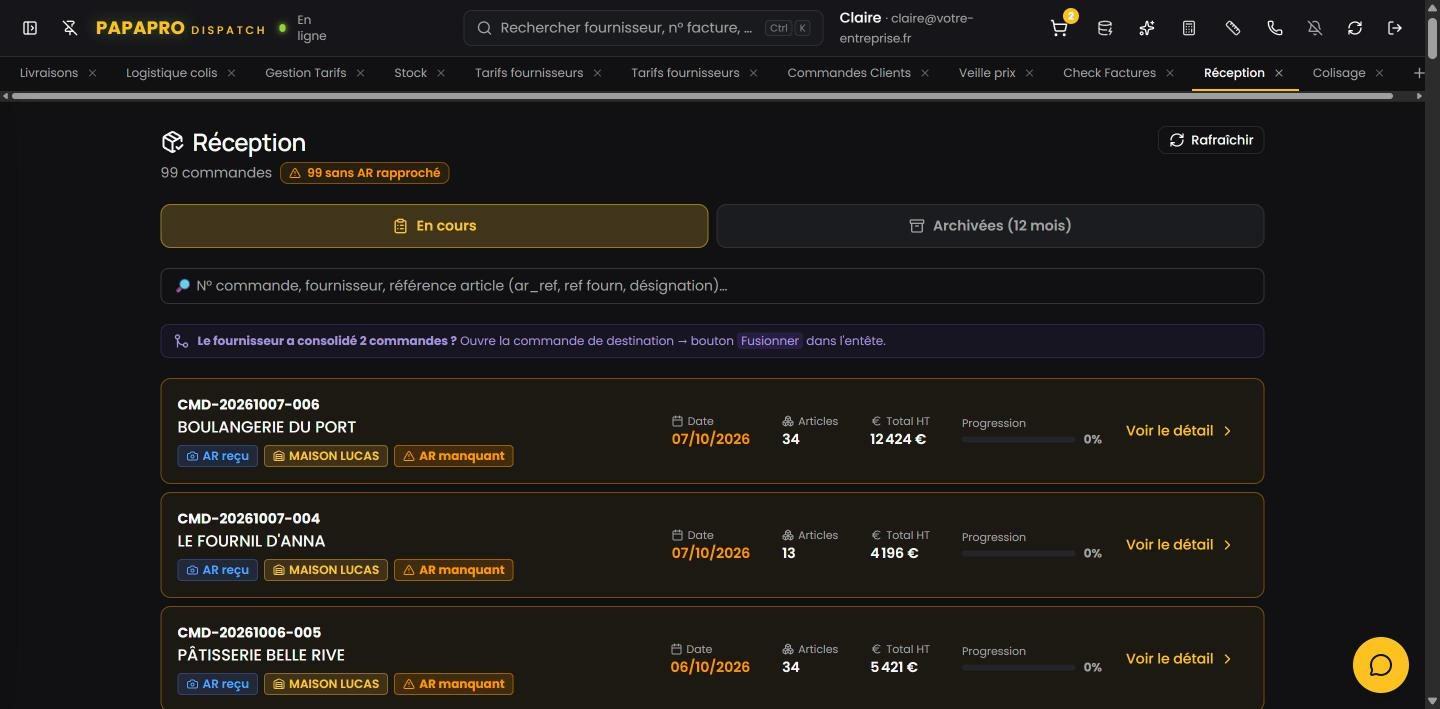This screenshot has width=1440, height=709.
Task: Switch to the Logistique colis tab
Action: click(171, 73)
